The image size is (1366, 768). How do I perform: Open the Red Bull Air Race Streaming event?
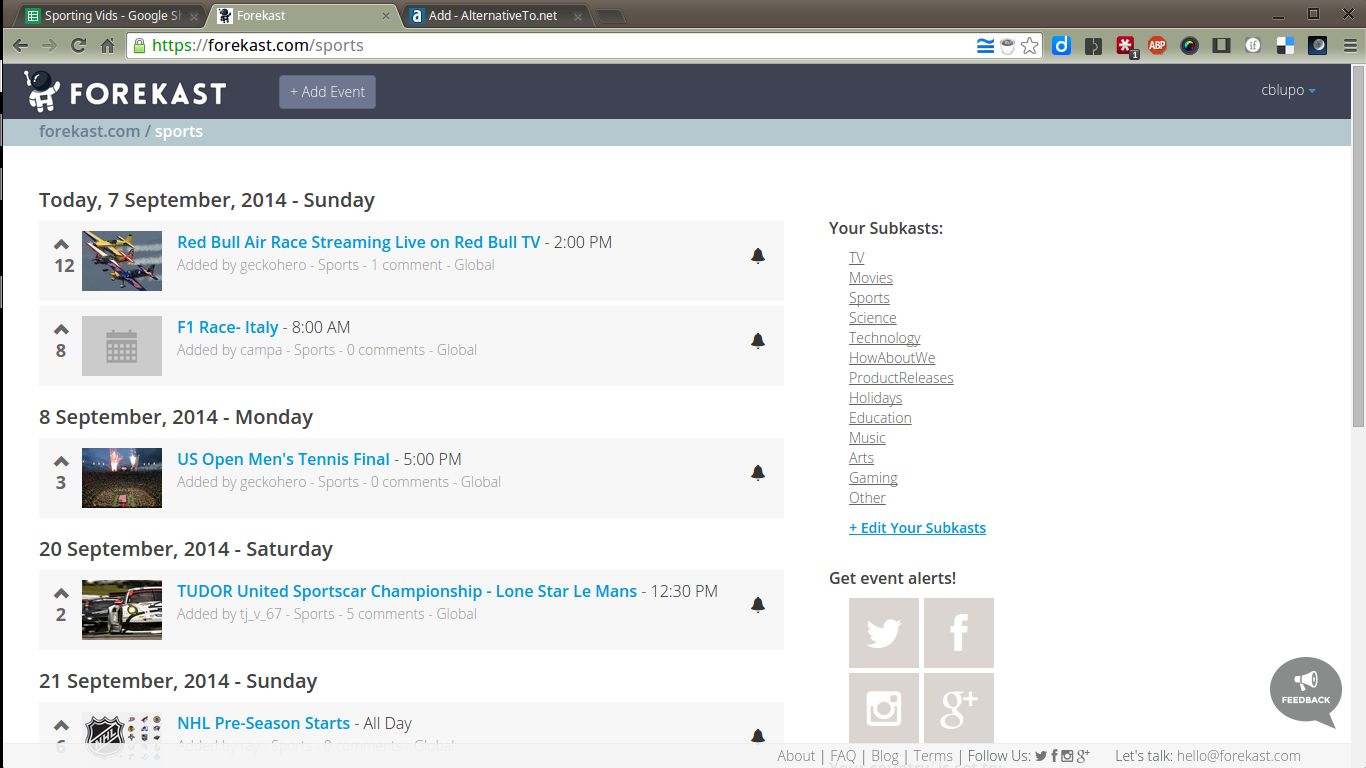point(358,242)
